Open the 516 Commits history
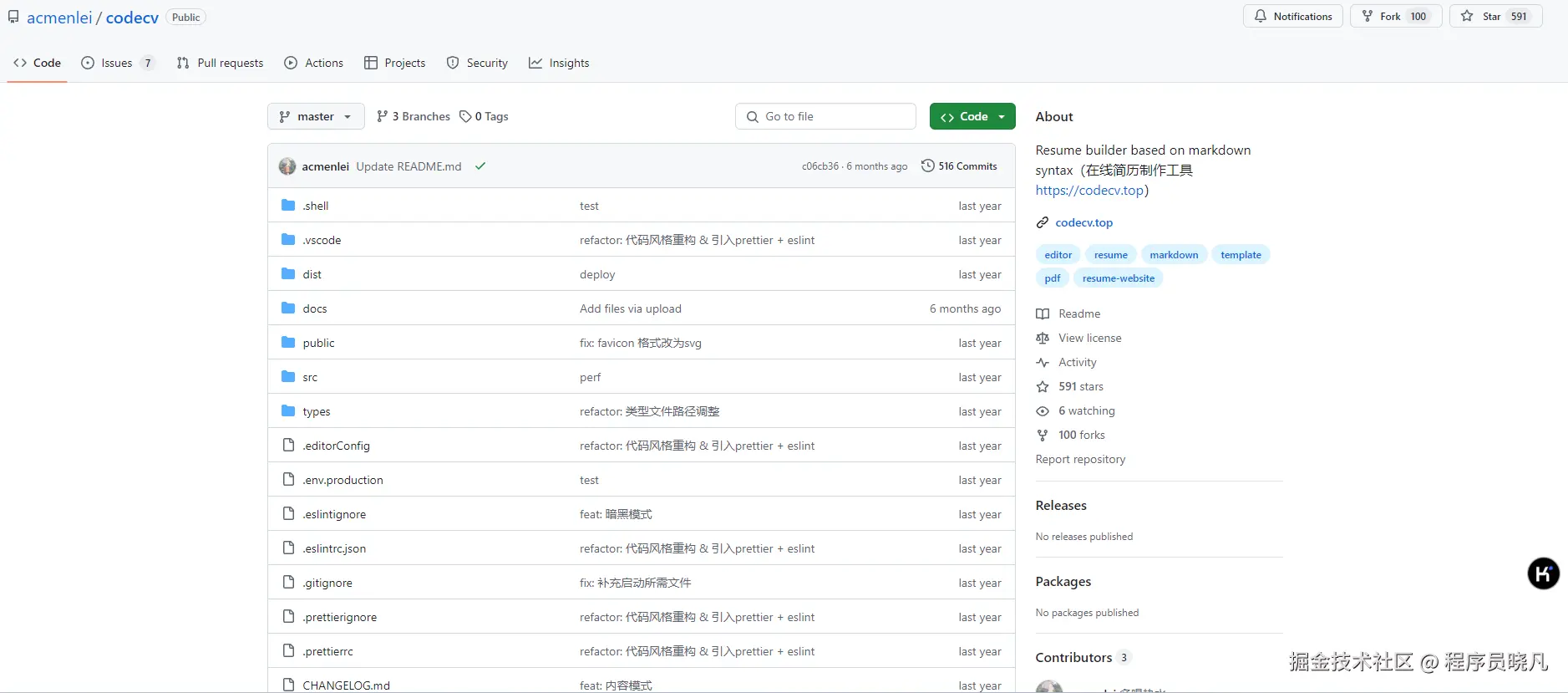This screenshot has width=1568, height=693. coord(959,166)
